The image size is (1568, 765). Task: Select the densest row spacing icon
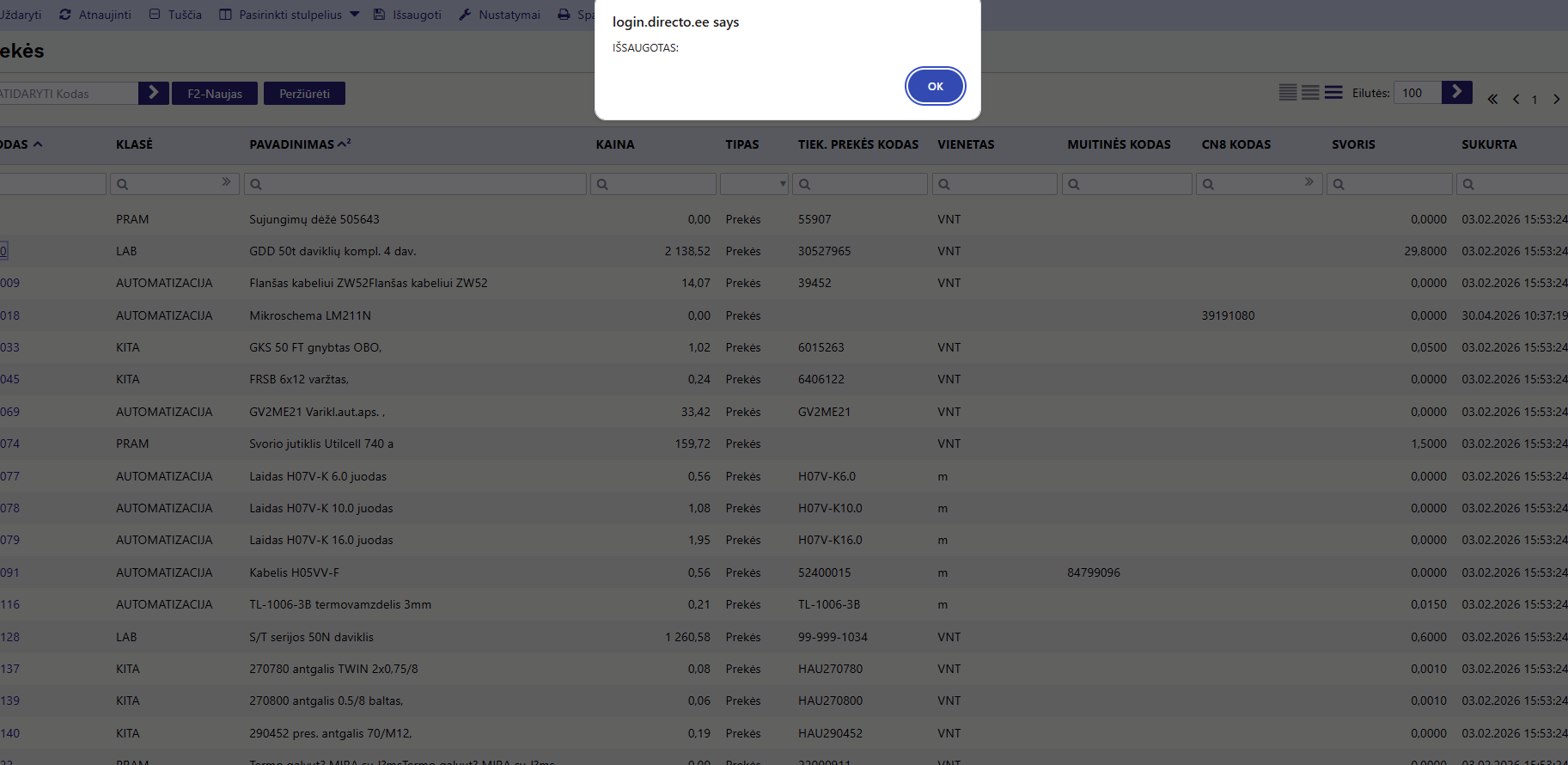pos(1288,93)
